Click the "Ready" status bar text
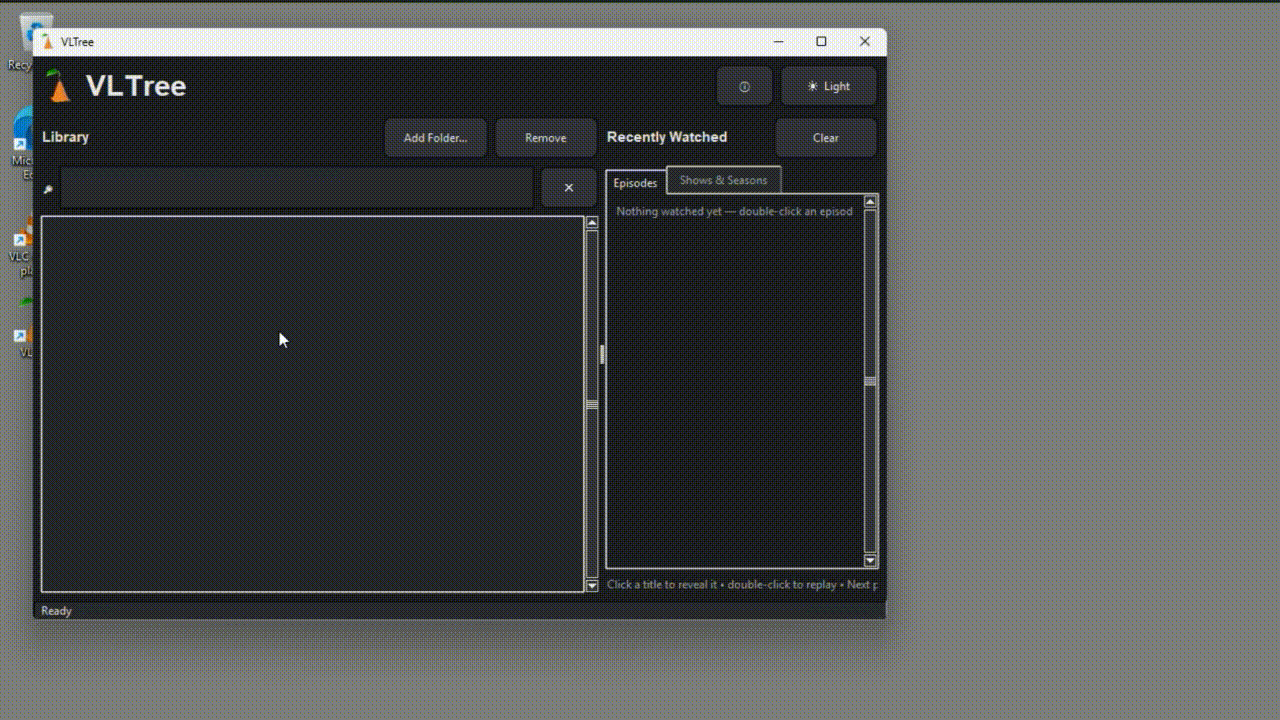 [56, 611]
